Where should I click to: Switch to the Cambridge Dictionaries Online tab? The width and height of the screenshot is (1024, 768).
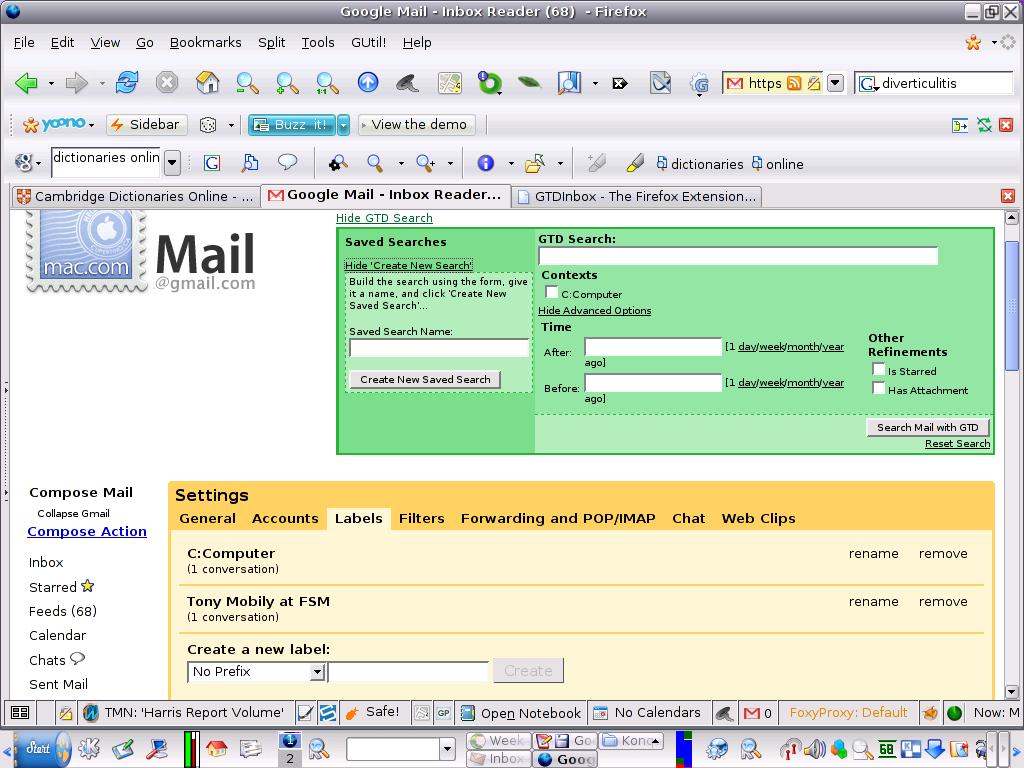coord(136,196)
